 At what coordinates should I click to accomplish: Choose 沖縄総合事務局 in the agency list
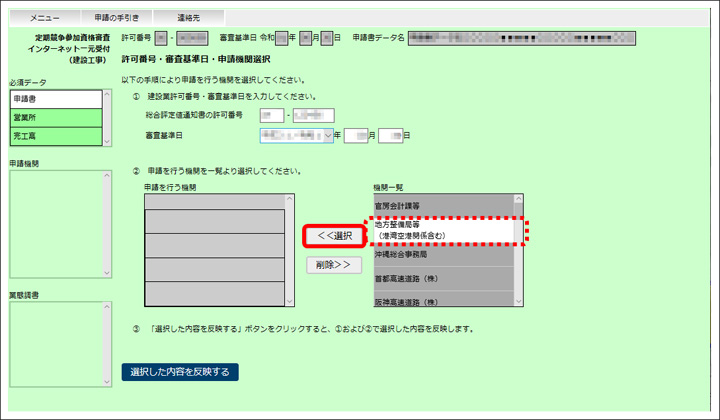(x=441, y=256)
